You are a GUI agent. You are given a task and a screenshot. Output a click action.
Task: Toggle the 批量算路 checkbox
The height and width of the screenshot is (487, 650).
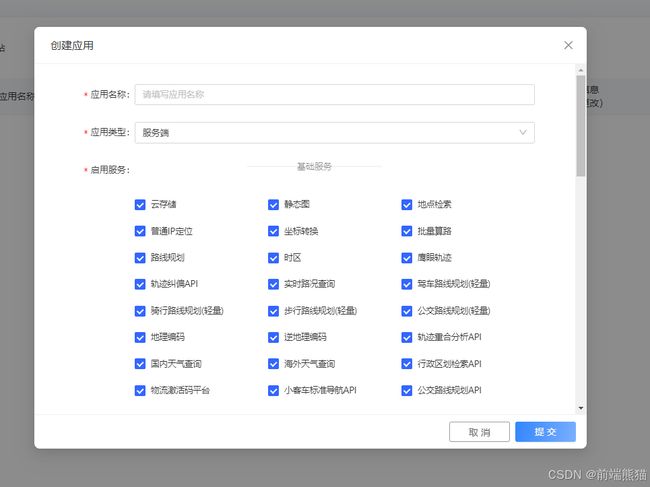point(407,231)
